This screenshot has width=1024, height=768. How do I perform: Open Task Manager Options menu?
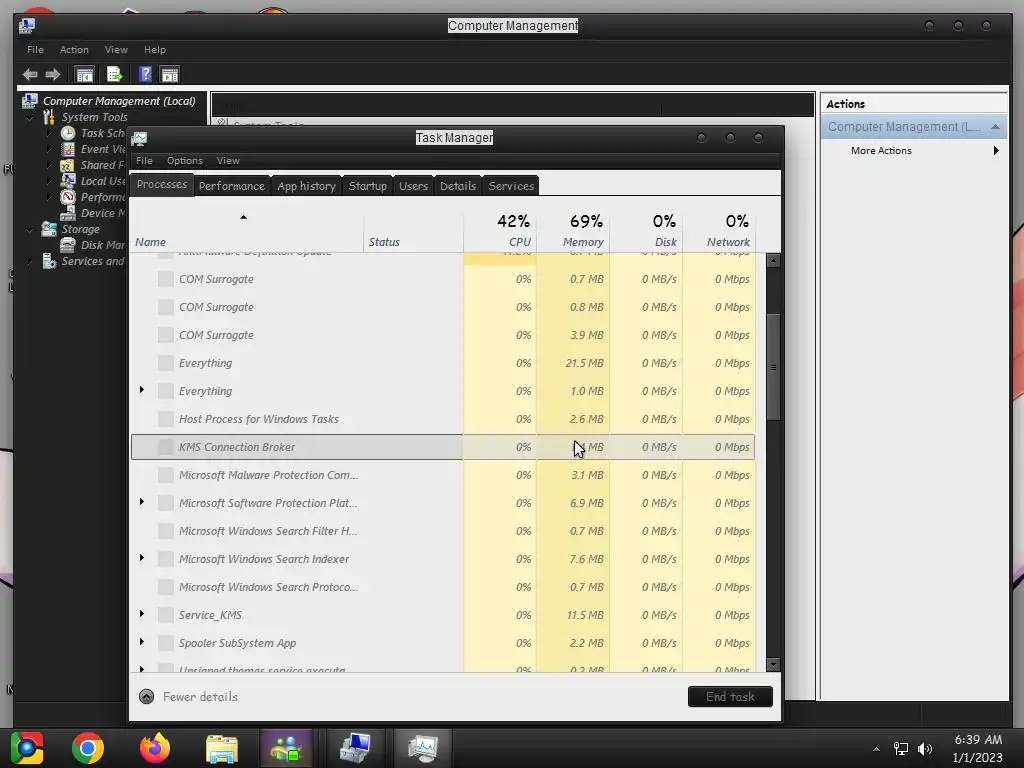(185, 161)
